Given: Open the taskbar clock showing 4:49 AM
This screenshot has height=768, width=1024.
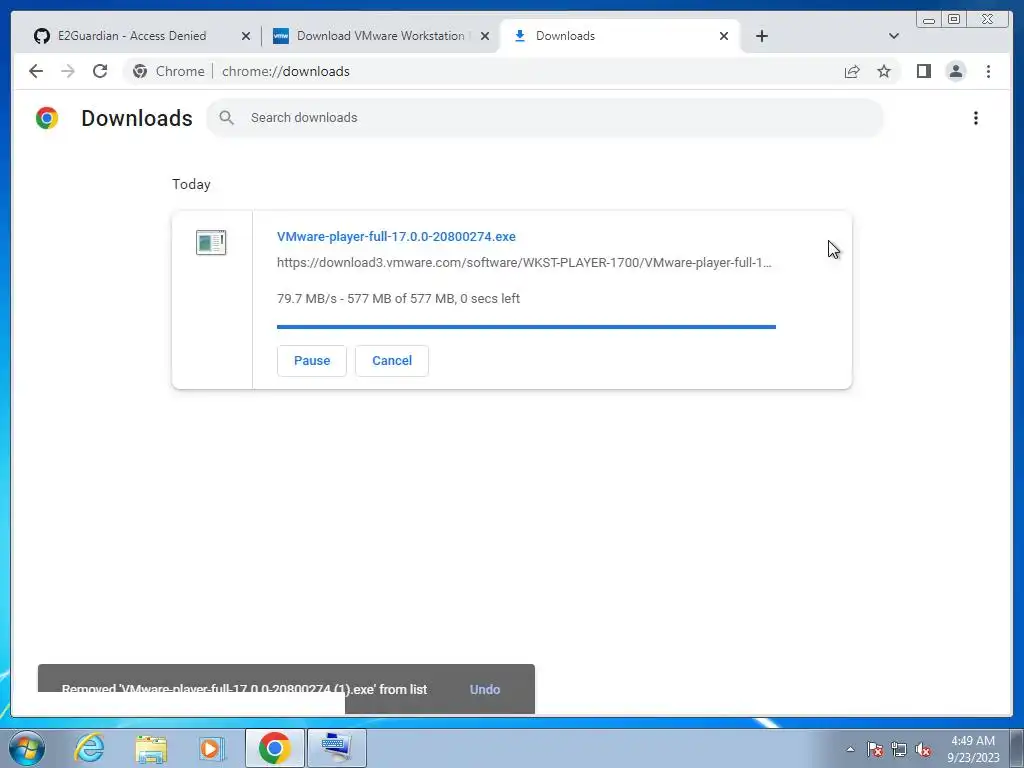Looking at the screenshot, I should coord(973,749).
